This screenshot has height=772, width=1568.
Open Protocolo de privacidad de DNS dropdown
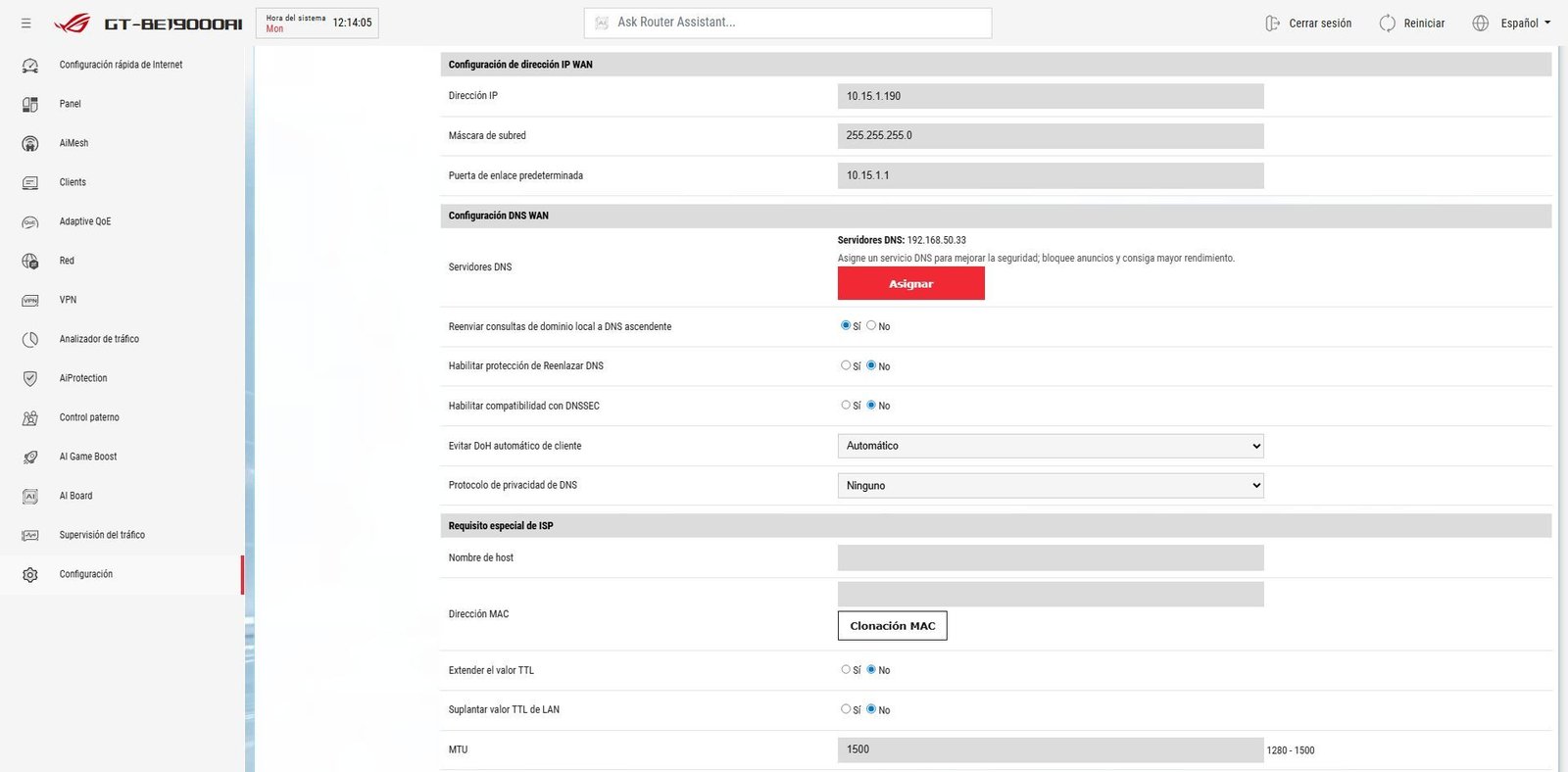[1051, 485]
